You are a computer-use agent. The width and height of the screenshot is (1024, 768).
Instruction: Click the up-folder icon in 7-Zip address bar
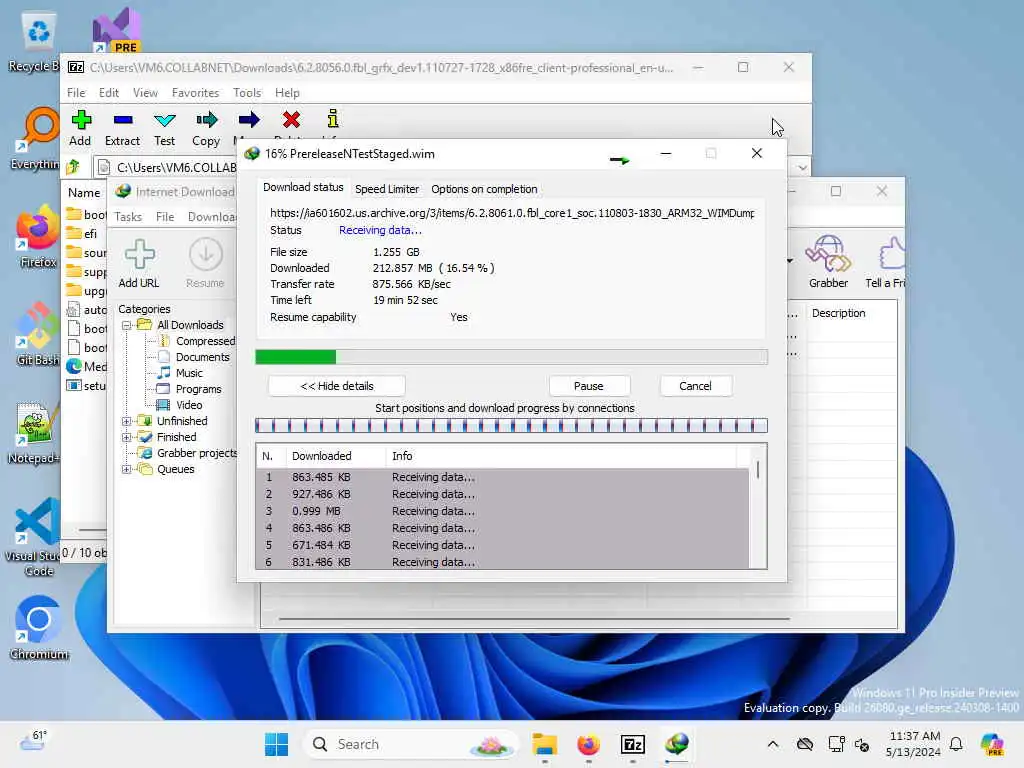(x=73, y=167)
